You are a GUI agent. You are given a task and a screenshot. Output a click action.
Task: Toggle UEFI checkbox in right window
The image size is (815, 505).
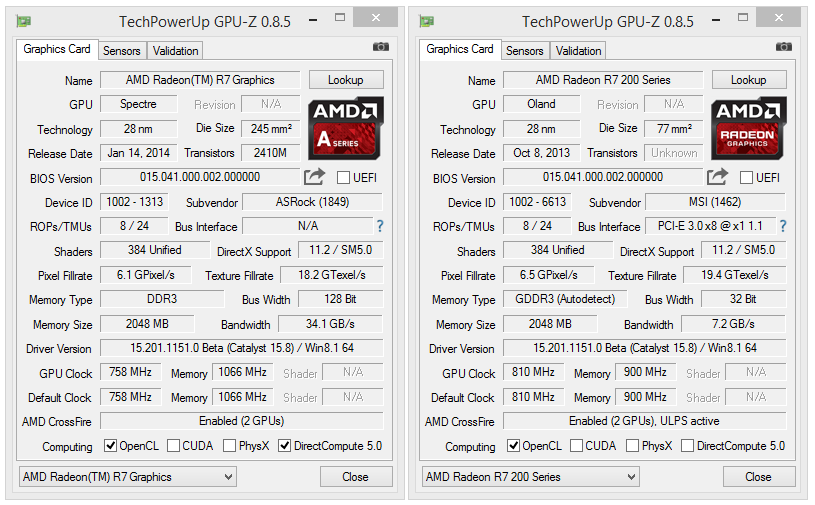click(746, 178)
